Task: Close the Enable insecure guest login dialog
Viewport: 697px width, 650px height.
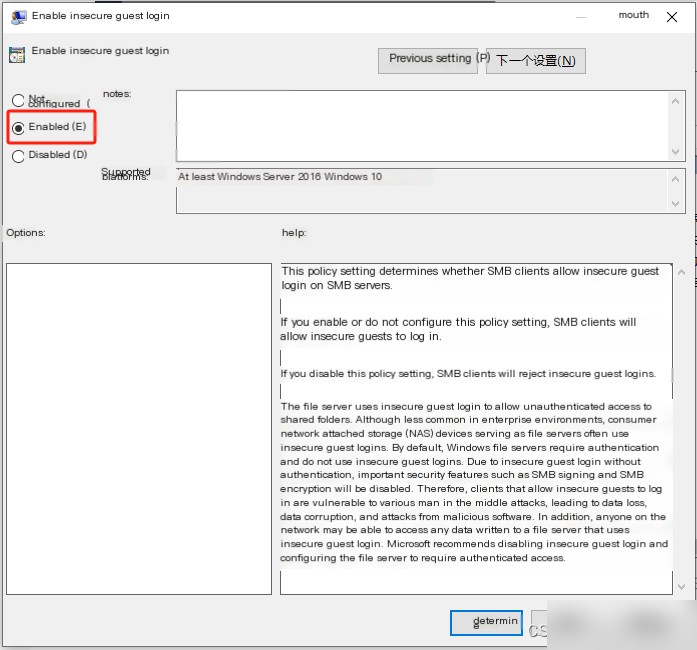Action: click(x=672, y=17)
